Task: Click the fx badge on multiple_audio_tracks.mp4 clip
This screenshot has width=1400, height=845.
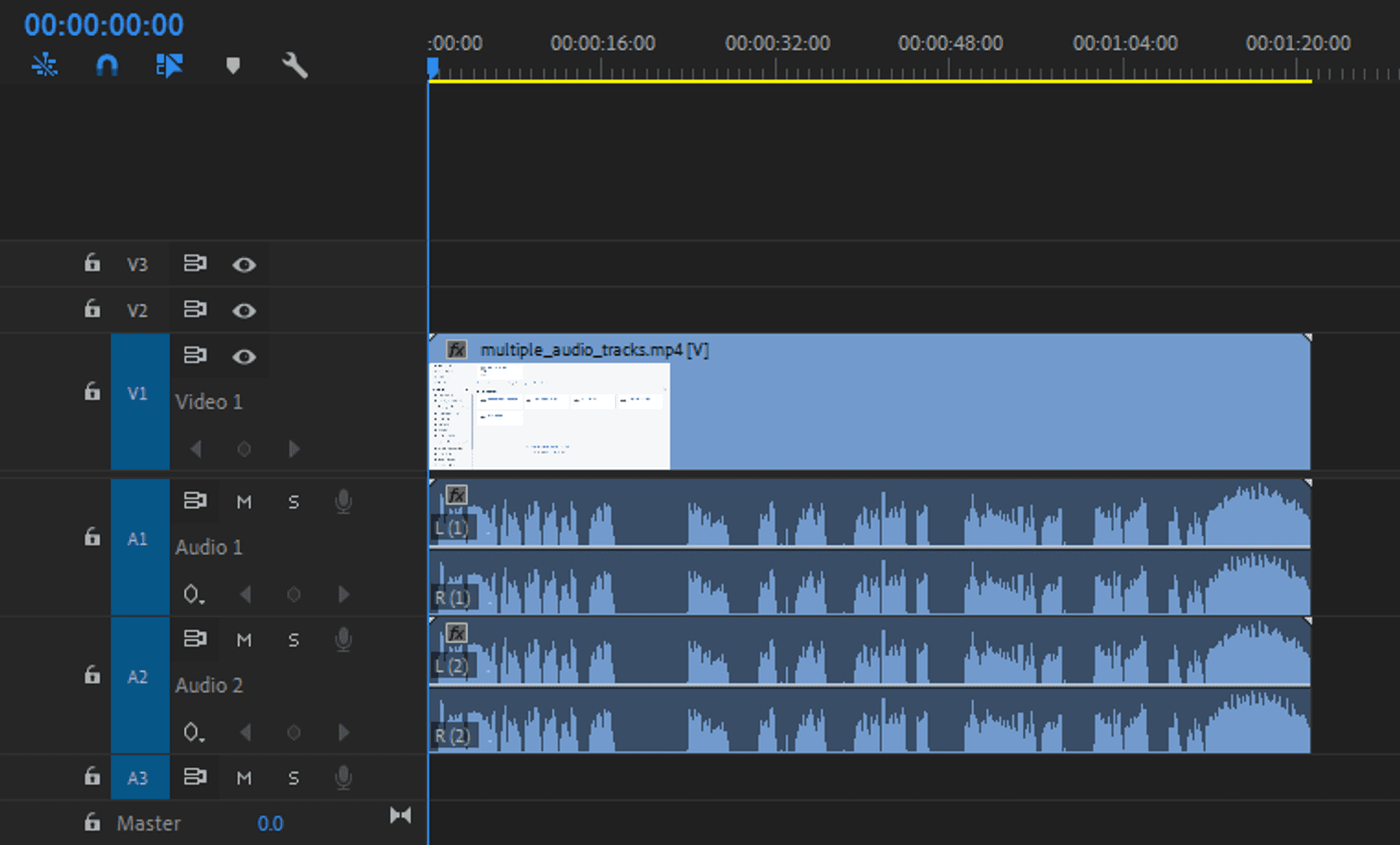Action: tap(457, 349)
